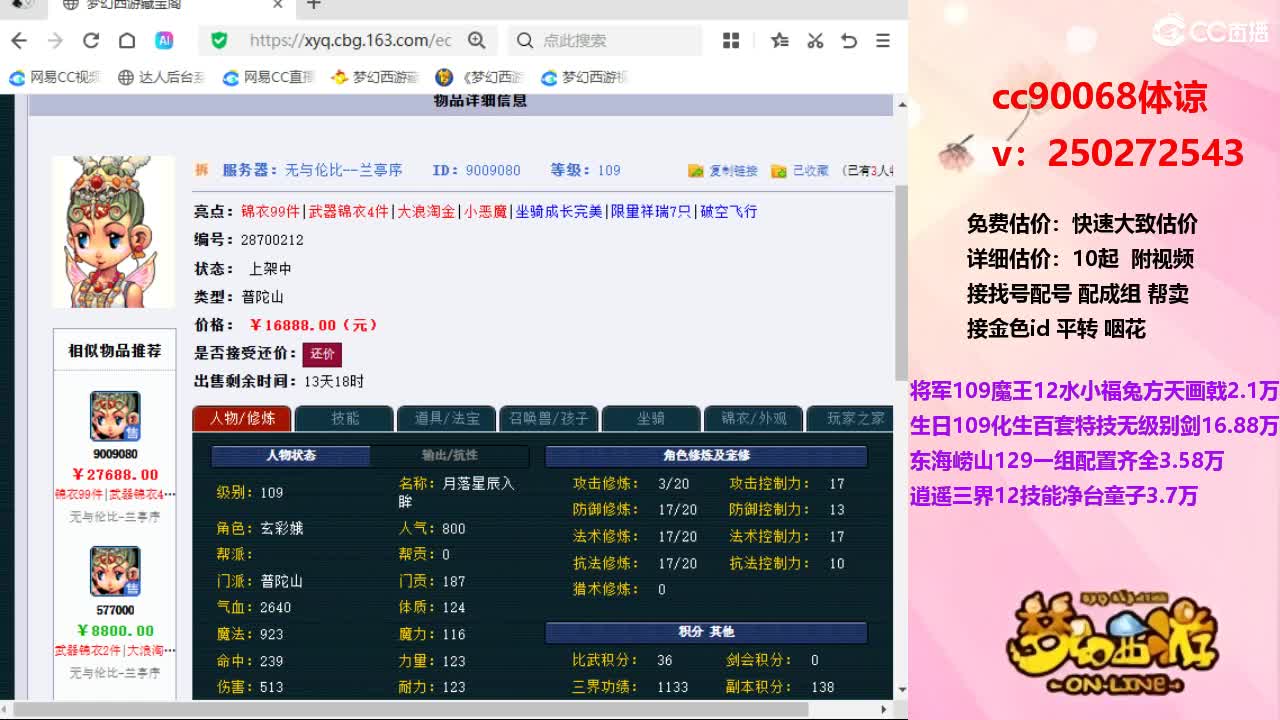
Task: Click the 锦衣99件 highlight tag
Action: coord(271,211)
